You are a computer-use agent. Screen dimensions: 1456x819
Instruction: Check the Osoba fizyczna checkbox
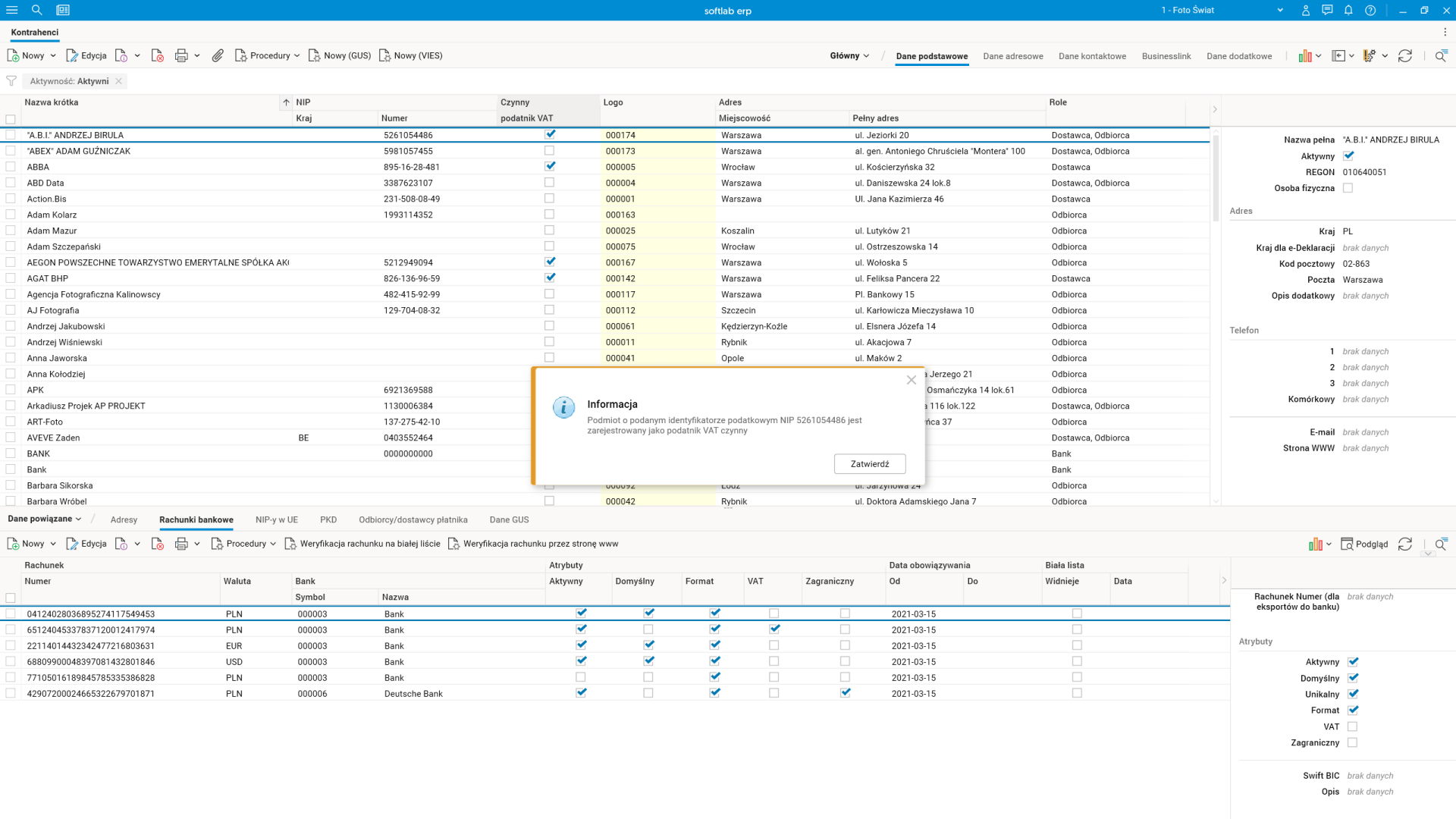(x=1348, y=188)
